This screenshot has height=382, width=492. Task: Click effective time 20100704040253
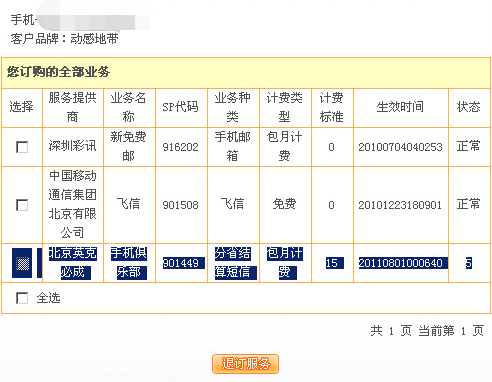tap(400, 147)
